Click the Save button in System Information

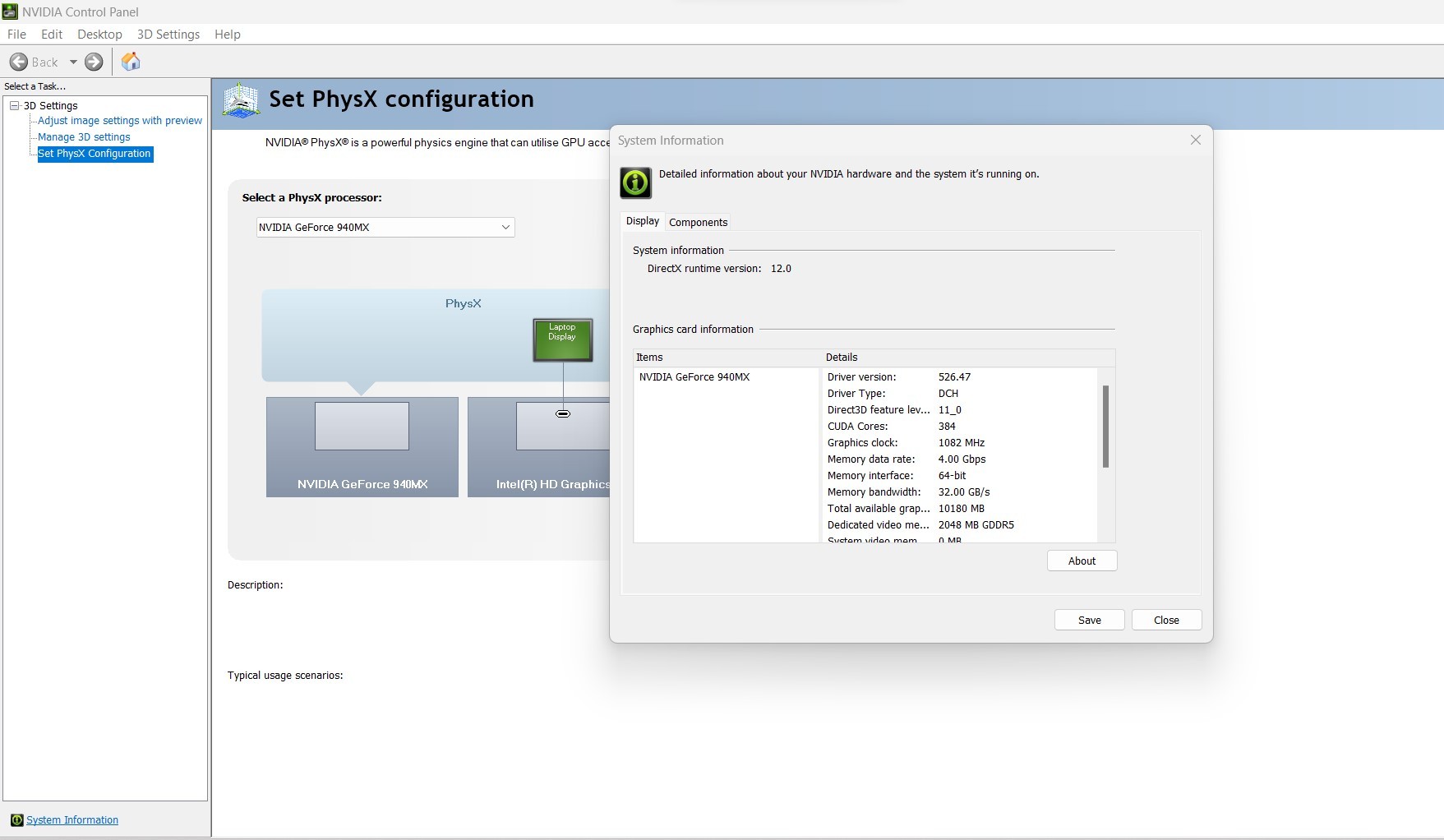point(1090,621)
